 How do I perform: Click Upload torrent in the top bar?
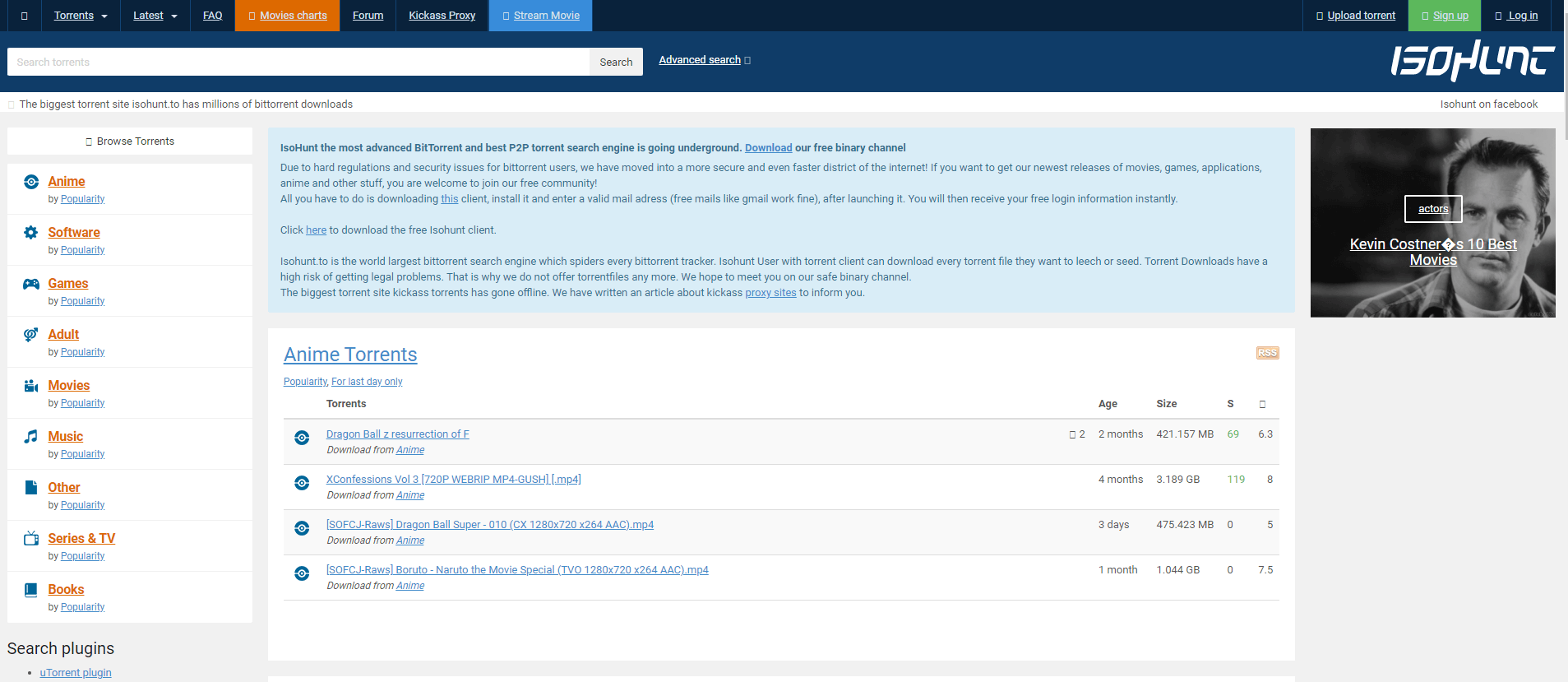click(1355, 16)
